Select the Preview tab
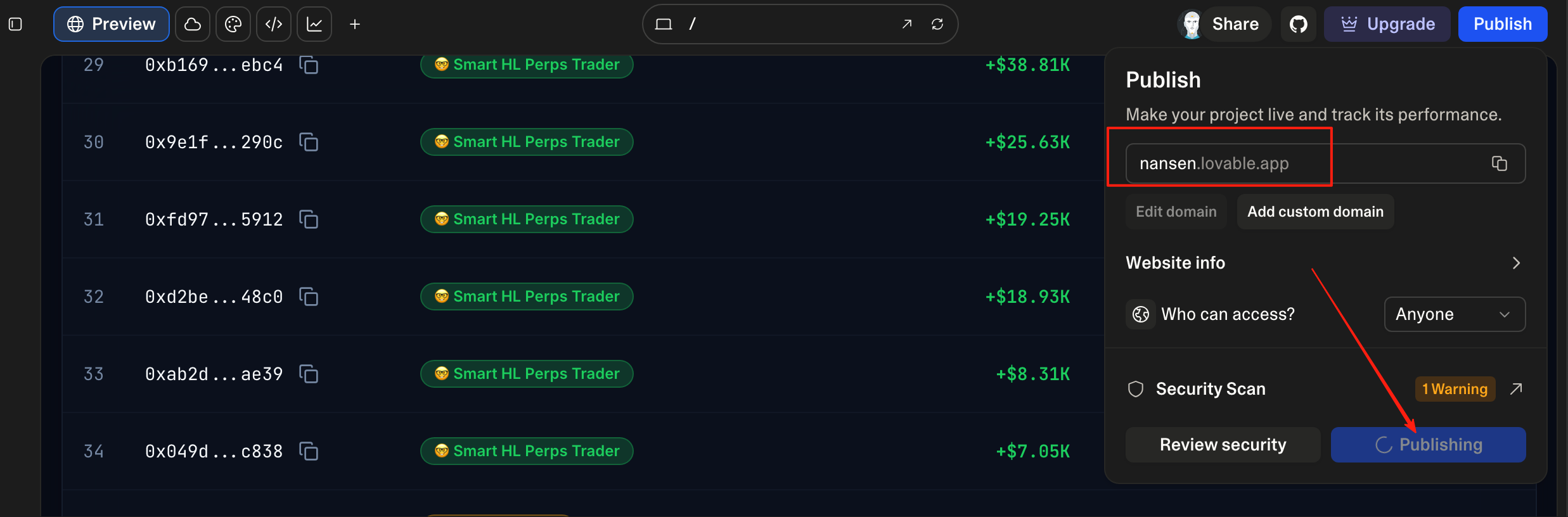 coord(112,24)
